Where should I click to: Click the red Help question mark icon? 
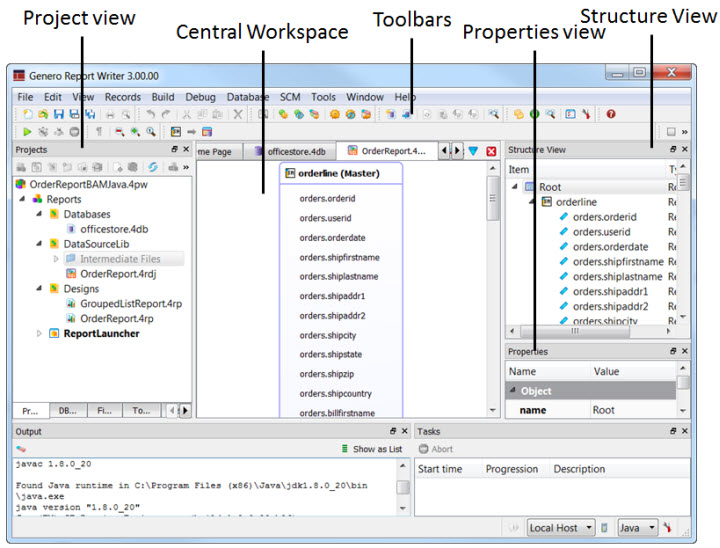[x=611, y=114]
